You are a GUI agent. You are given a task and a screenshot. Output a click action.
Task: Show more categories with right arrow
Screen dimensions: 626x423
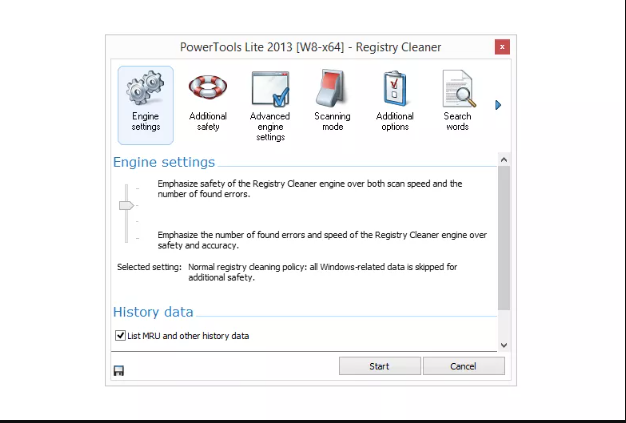498,105
